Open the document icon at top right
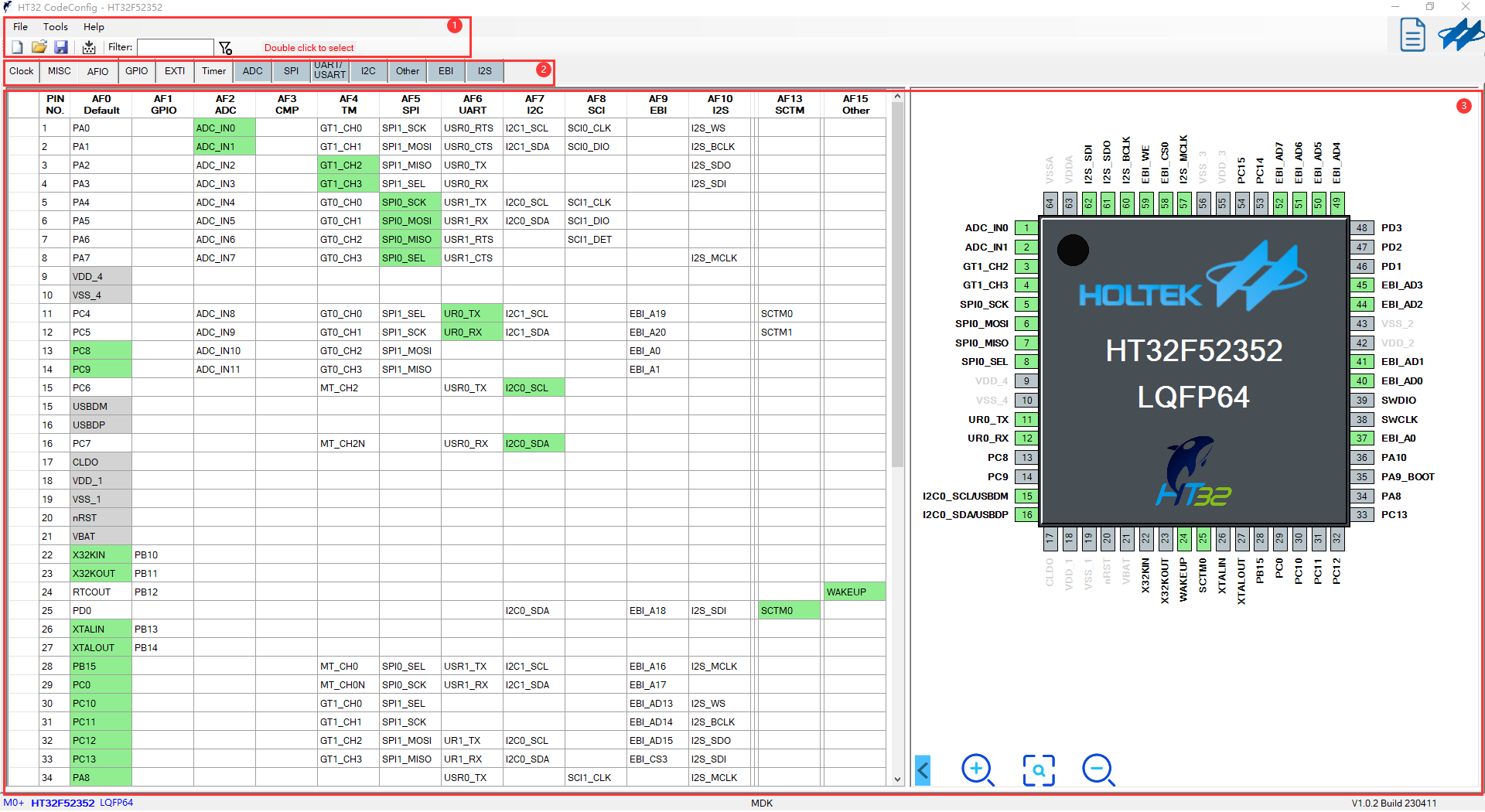1485x812 pixels. pyautogui.click(x=1412, y=35)
